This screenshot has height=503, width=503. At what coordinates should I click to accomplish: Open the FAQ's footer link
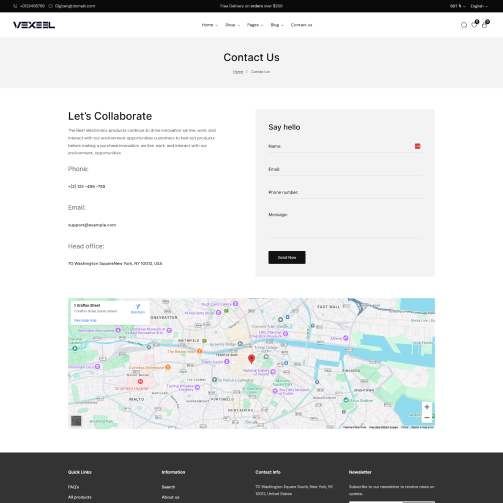click(x=73, y=487)
